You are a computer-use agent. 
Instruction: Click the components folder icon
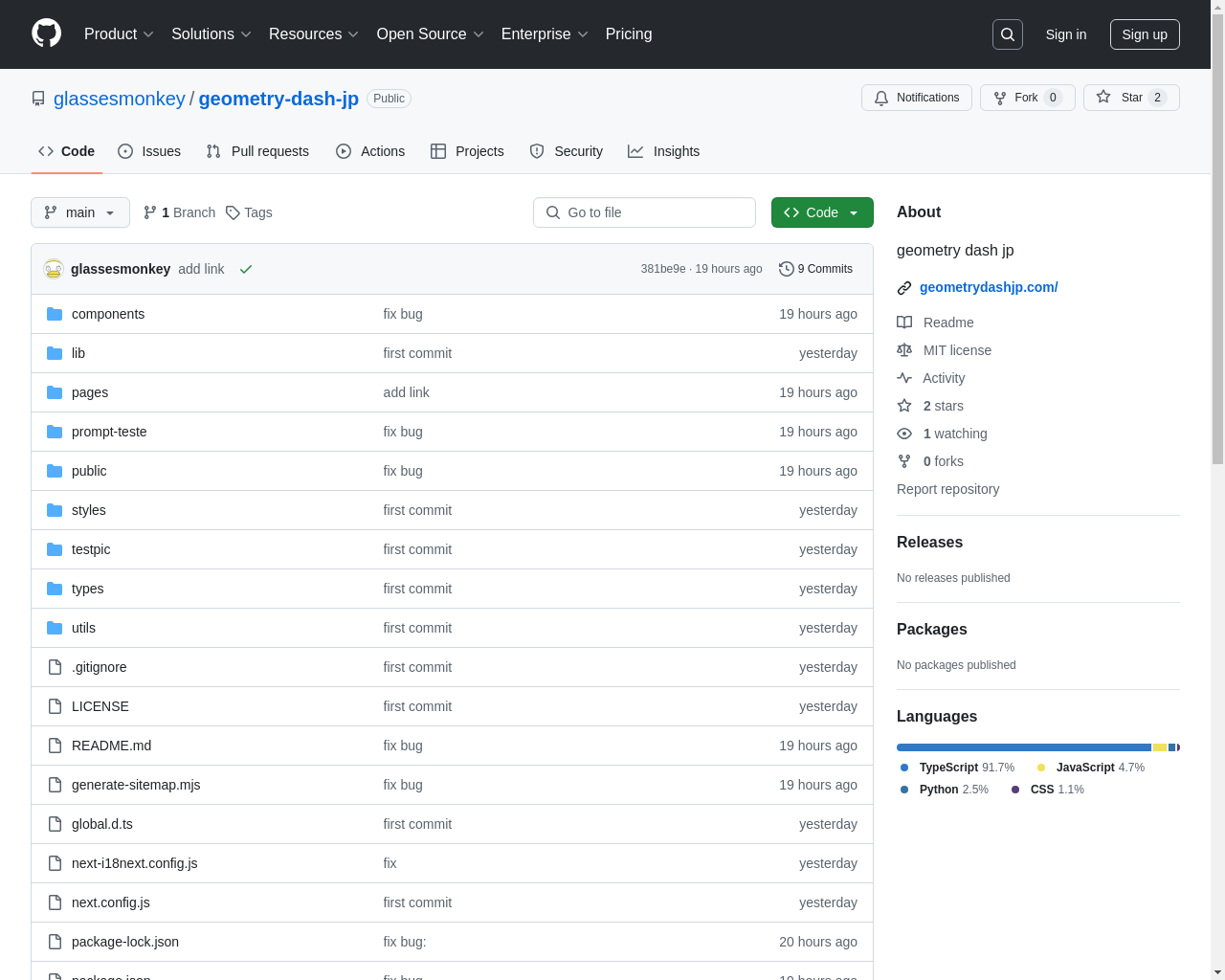coord(55,314)
